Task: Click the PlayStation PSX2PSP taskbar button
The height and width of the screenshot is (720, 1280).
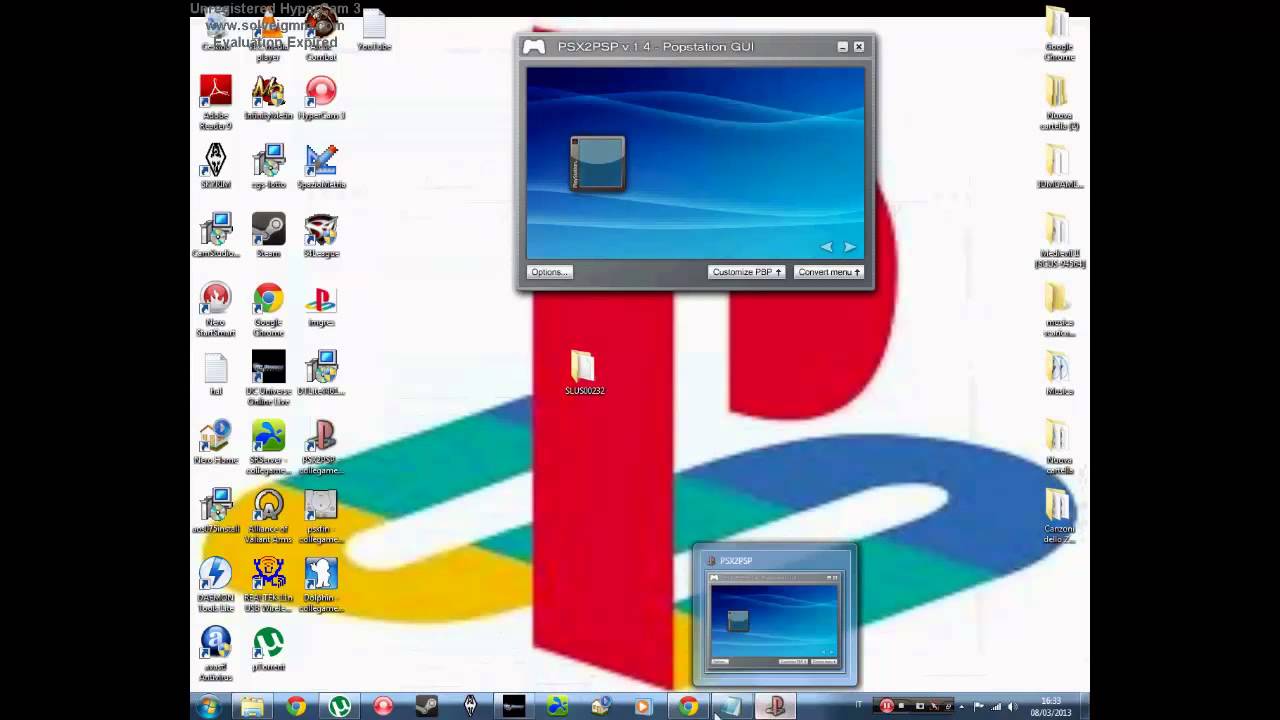Action: (x=775, y=707)
